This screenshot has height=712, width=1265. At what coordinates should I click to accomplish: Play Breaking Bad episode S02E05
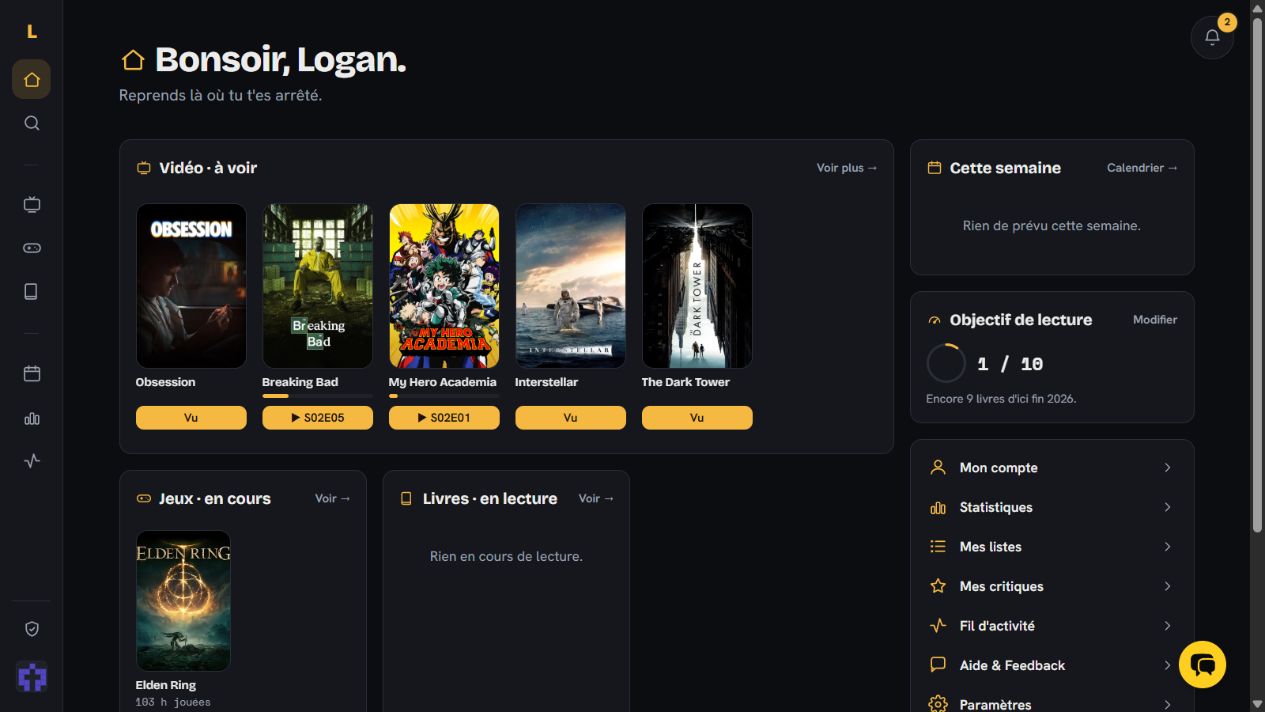(317, 418)
